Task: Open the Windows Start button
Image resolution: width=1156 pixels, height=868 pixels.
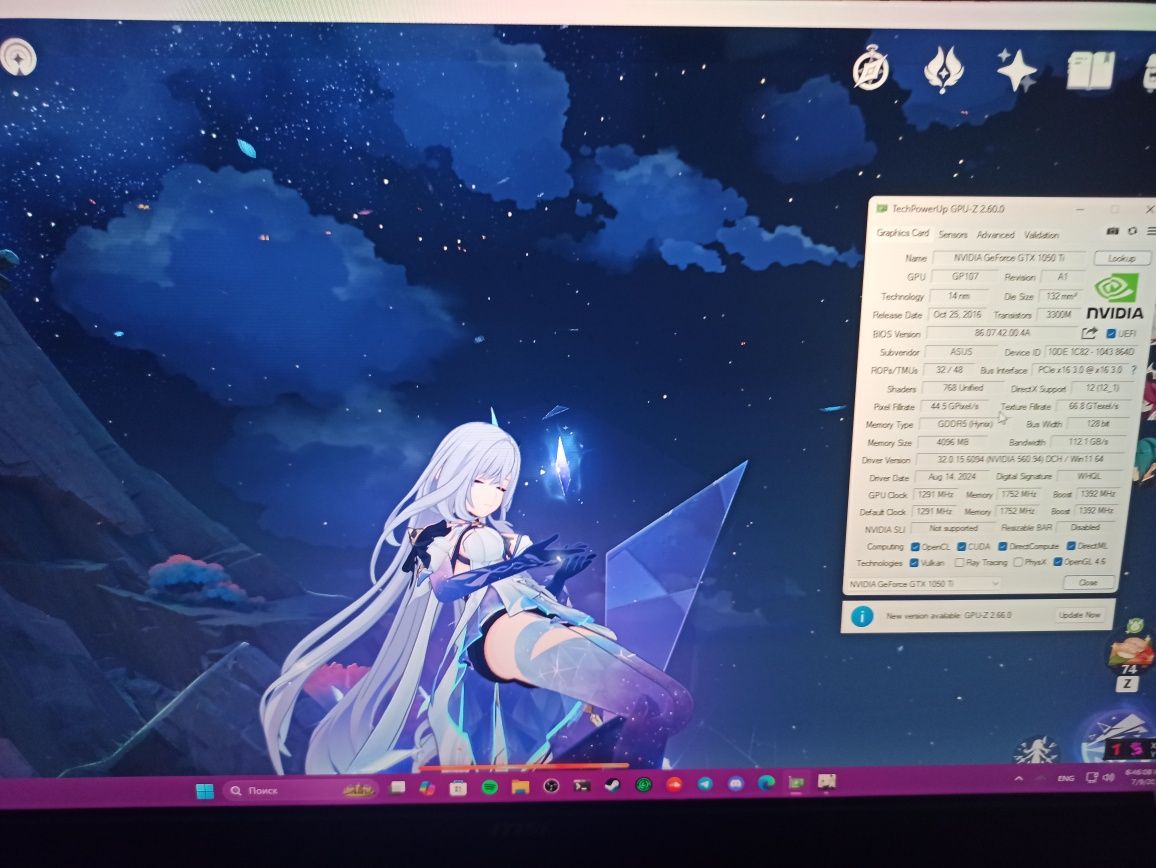Action: 205,791
